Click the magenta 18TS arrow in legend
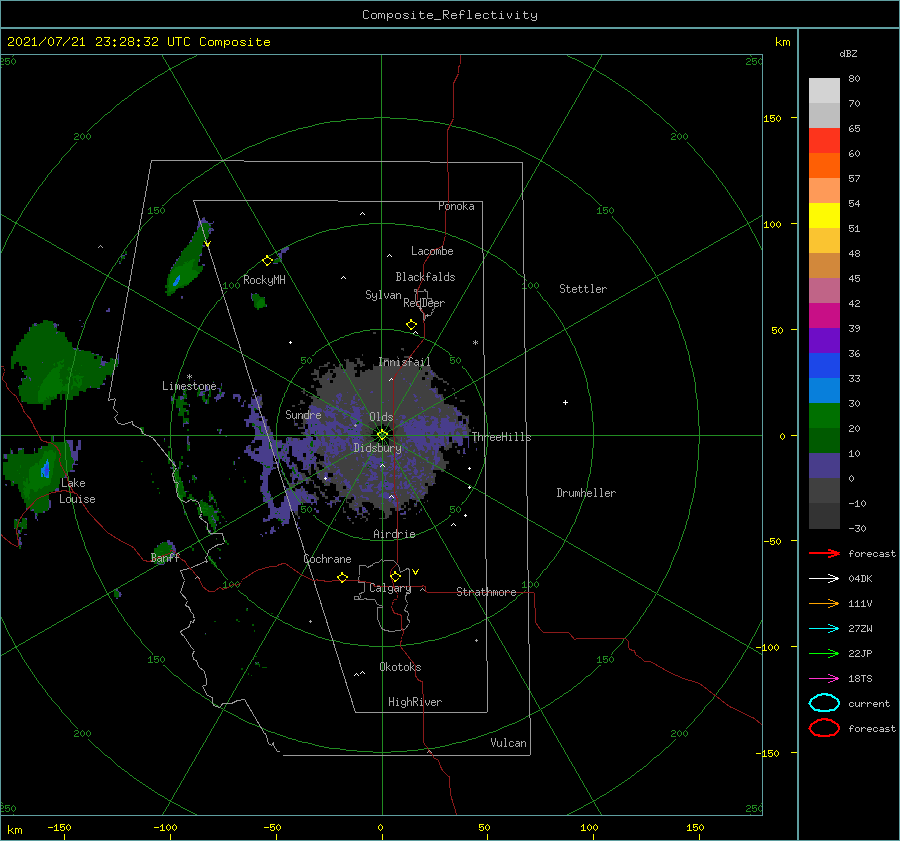 824,679
